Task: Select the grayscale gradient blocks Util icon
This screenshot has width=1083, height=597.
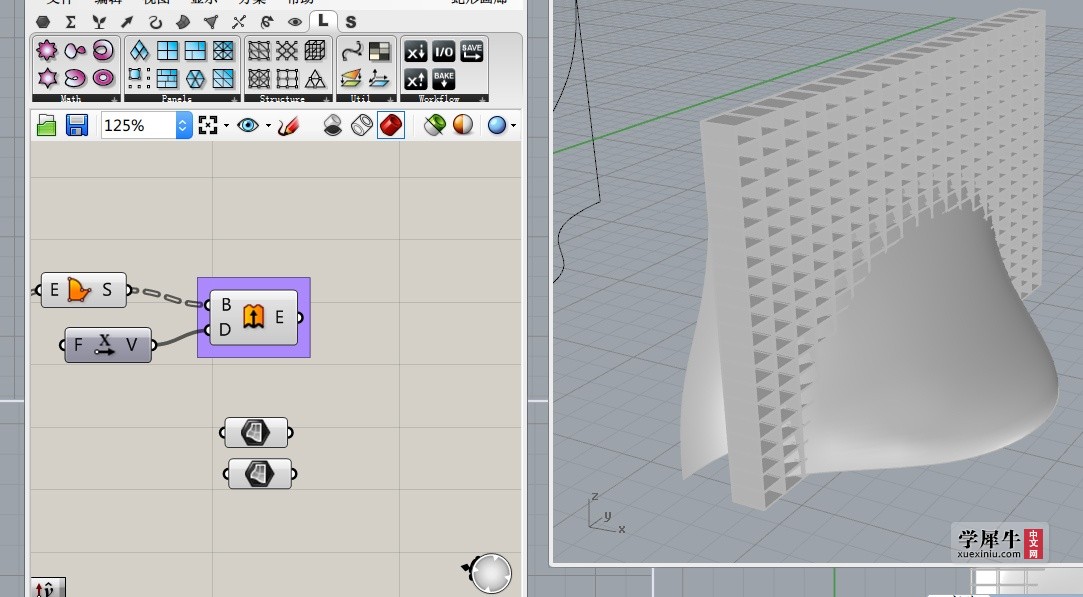Action: tap(379, 50)
